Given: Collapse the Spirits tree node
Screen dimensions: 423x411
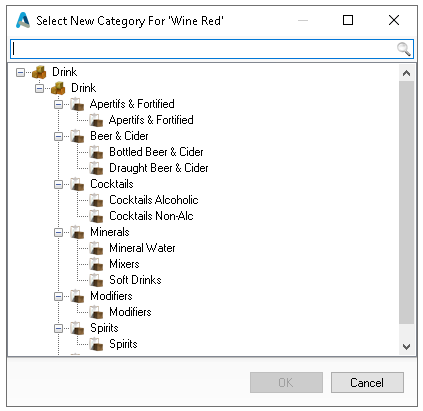Looking at the screenshot, I should [58, 328].
